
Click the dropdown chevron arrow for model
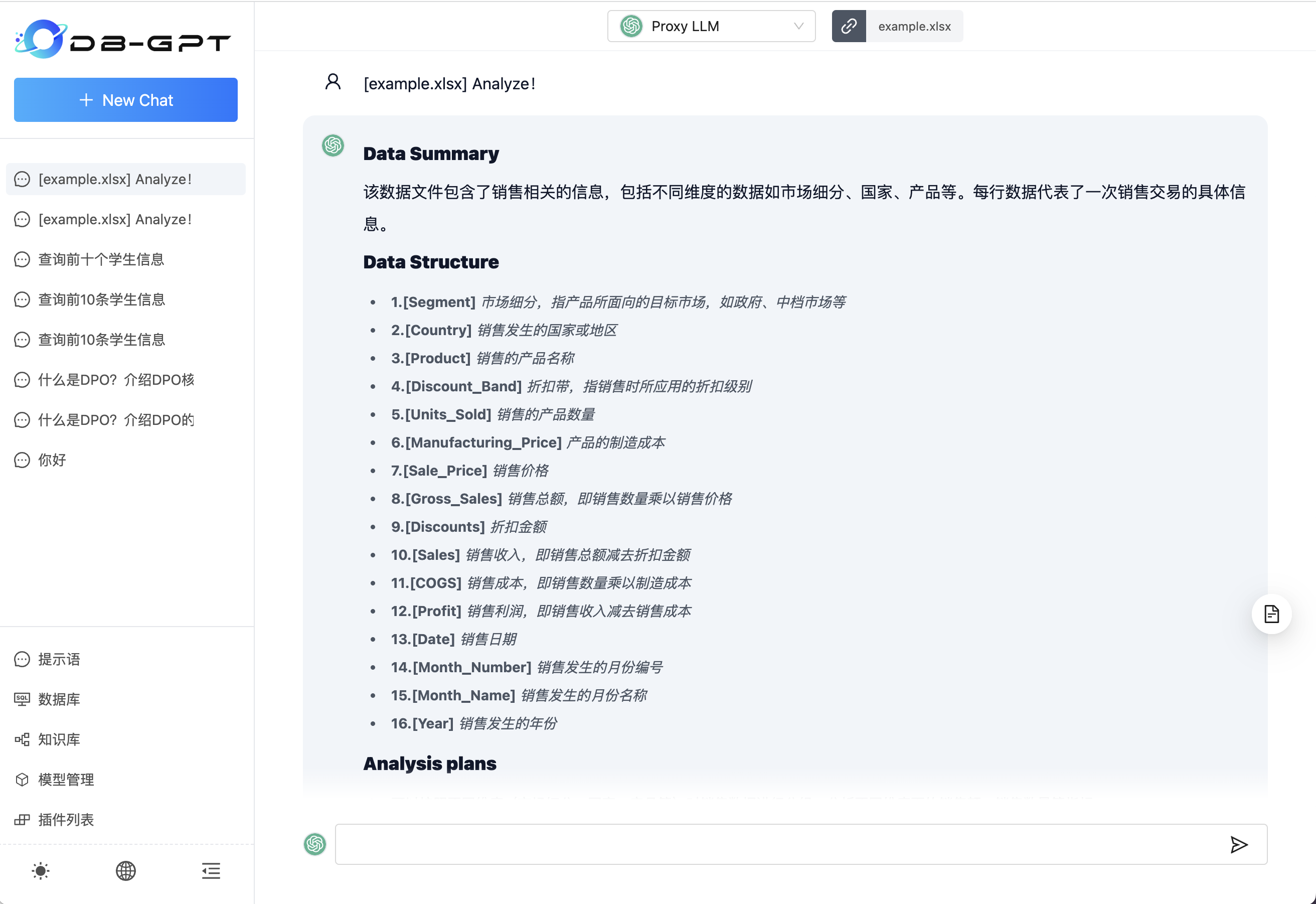point(798,26)
